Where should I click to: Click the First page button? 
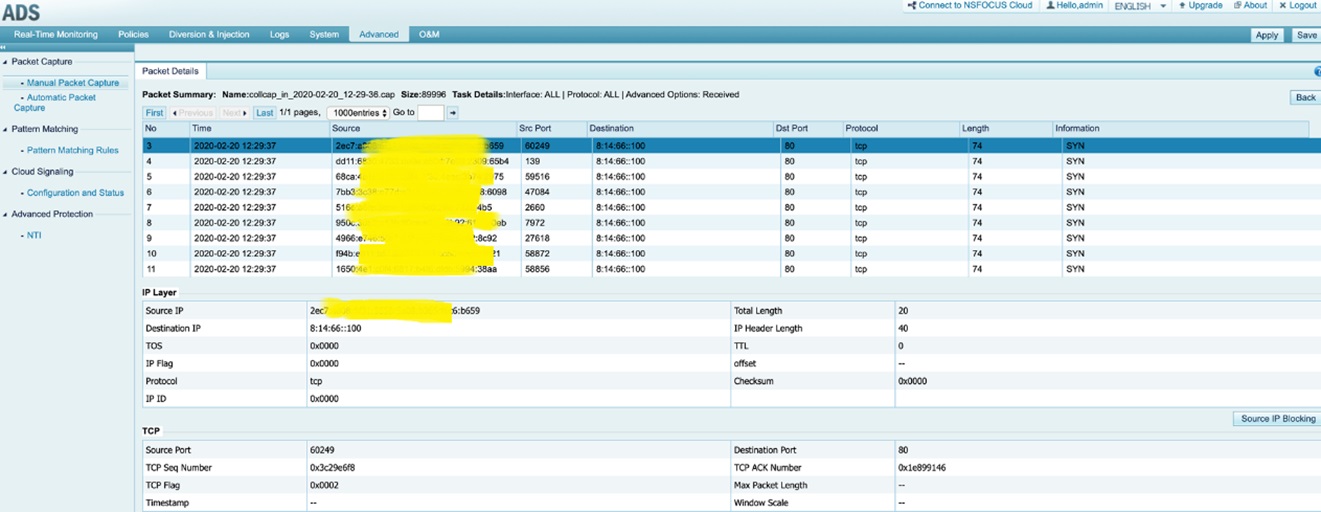click(x=154, y=113)
